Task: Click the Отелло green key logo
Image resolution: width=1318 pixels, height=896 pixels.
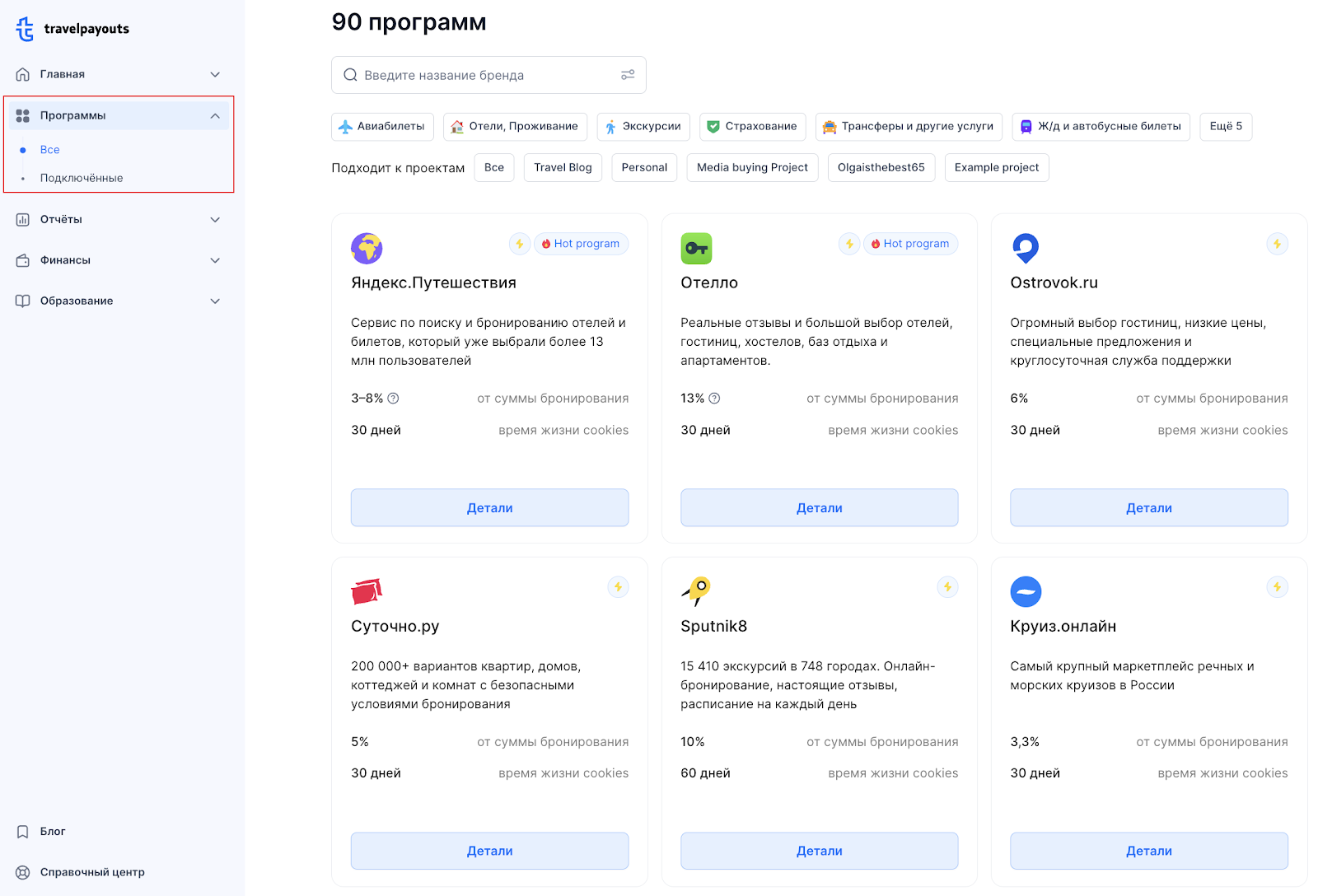Action: pos(696,248)
